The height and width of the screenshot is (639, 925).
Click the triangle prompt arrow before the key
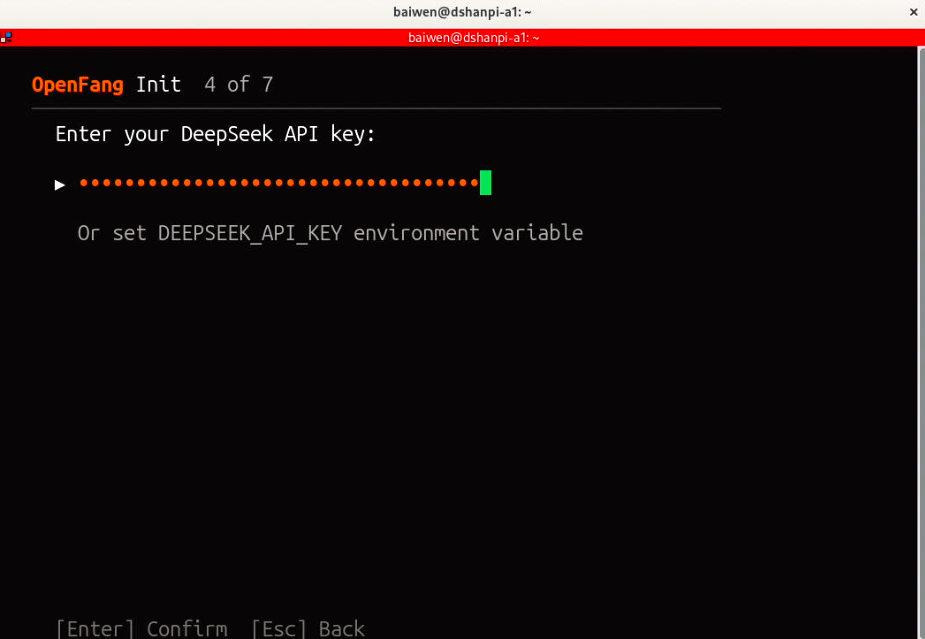pyautogui.click(x=60, y=184)
